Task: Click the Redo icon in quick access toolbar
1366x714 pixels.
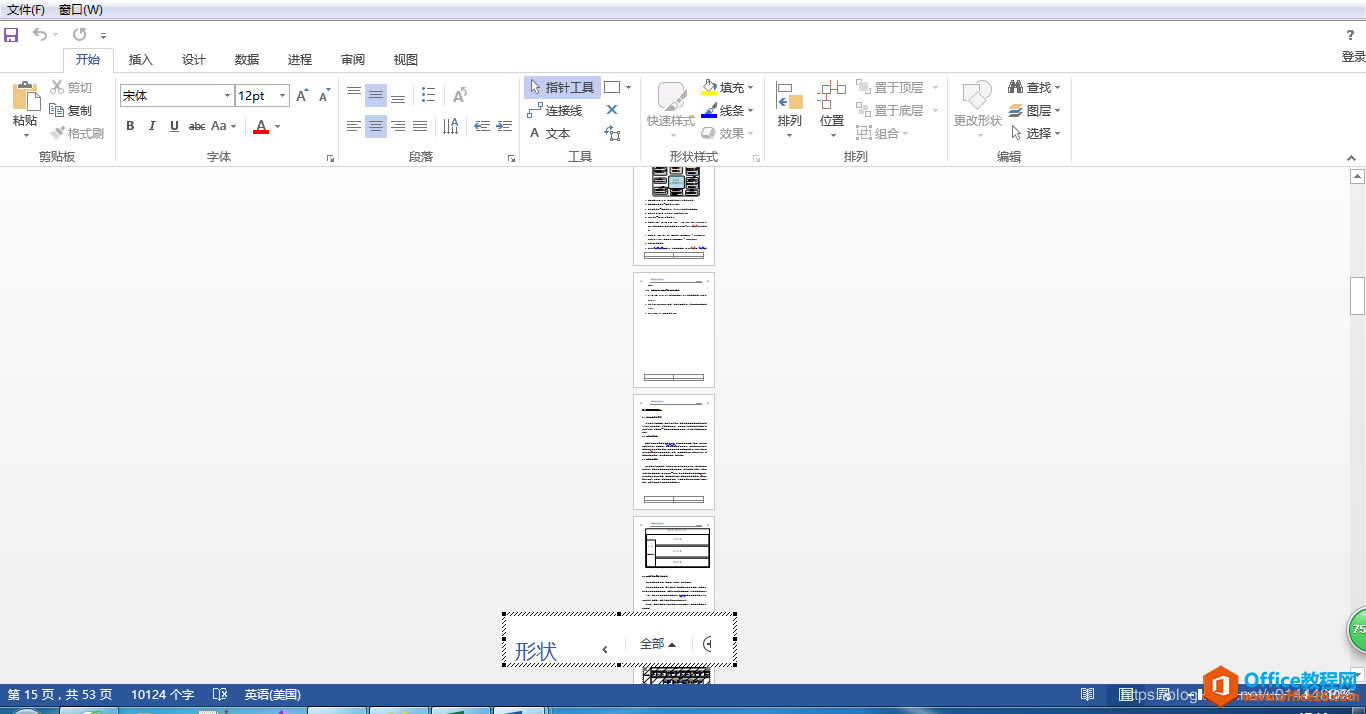Action: tap(79, 35)
